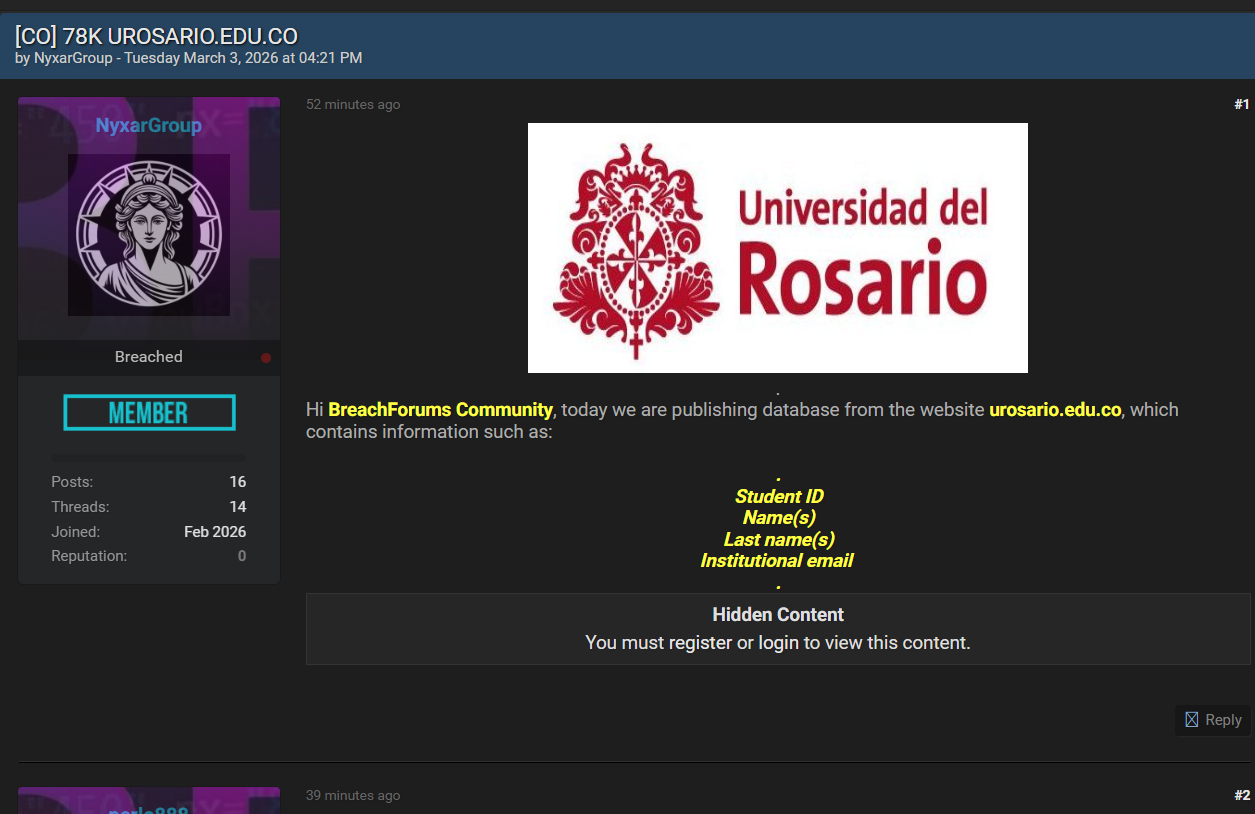
Task: Click the Posts count 16
Action: click(237, 482)
